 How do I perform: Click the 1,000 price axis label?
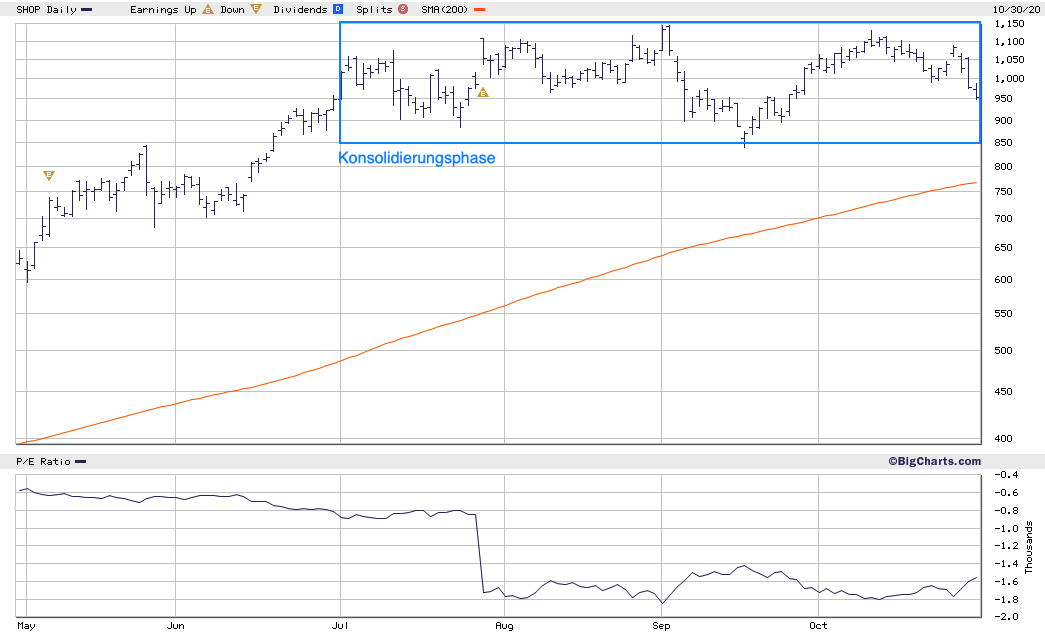1009,79
